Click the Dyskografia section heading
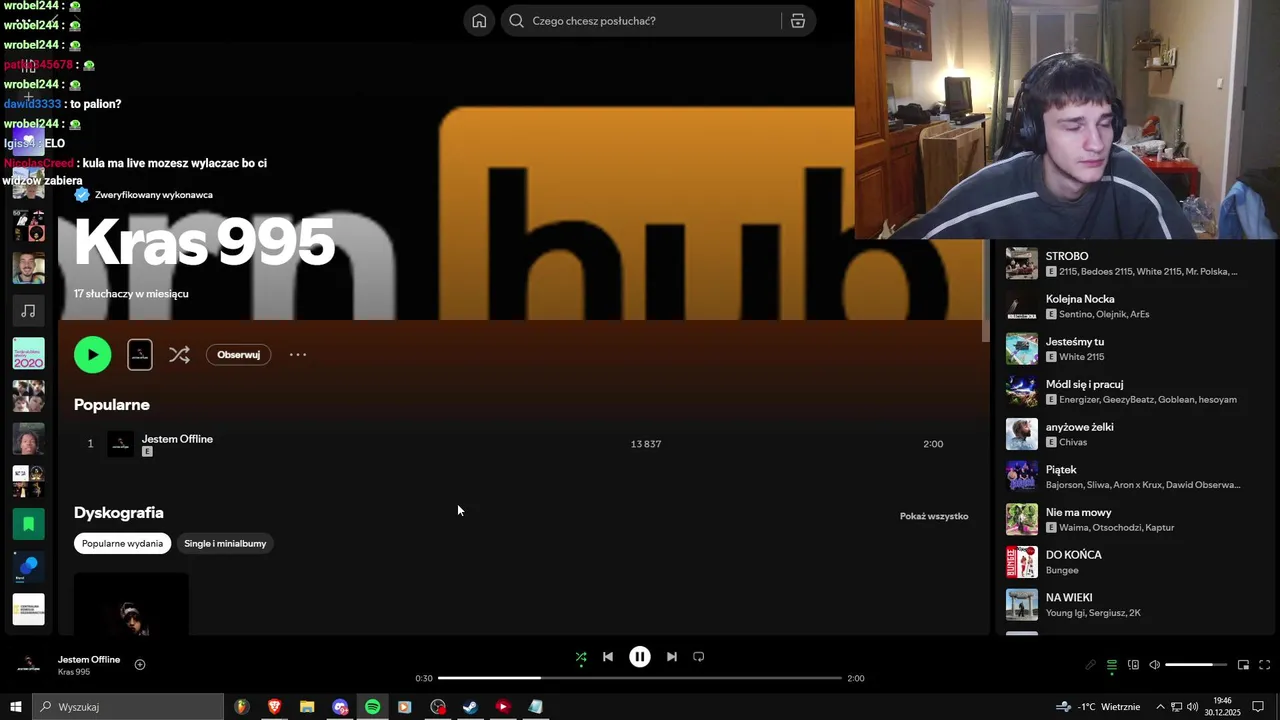This screenshot has width=1280, height=720. click(118, 513)
